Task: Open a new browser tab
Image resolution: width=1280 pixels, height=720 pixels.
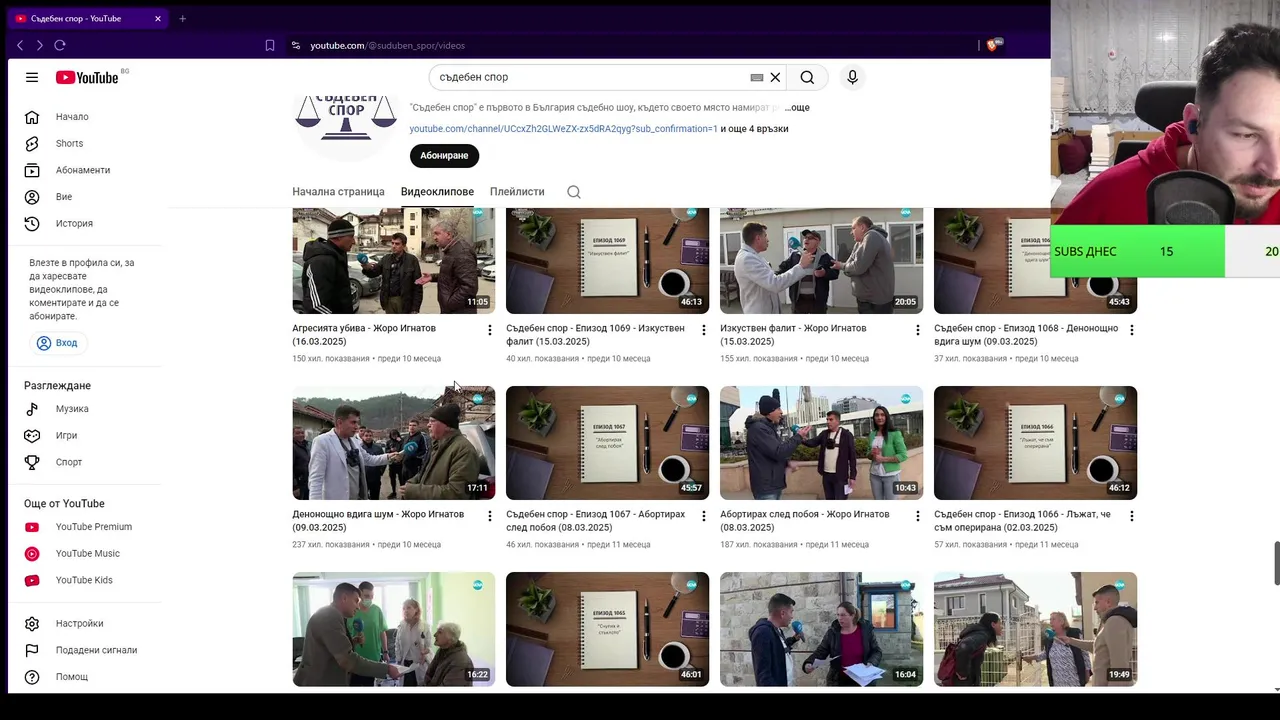Action: click(x=182, y=18)
